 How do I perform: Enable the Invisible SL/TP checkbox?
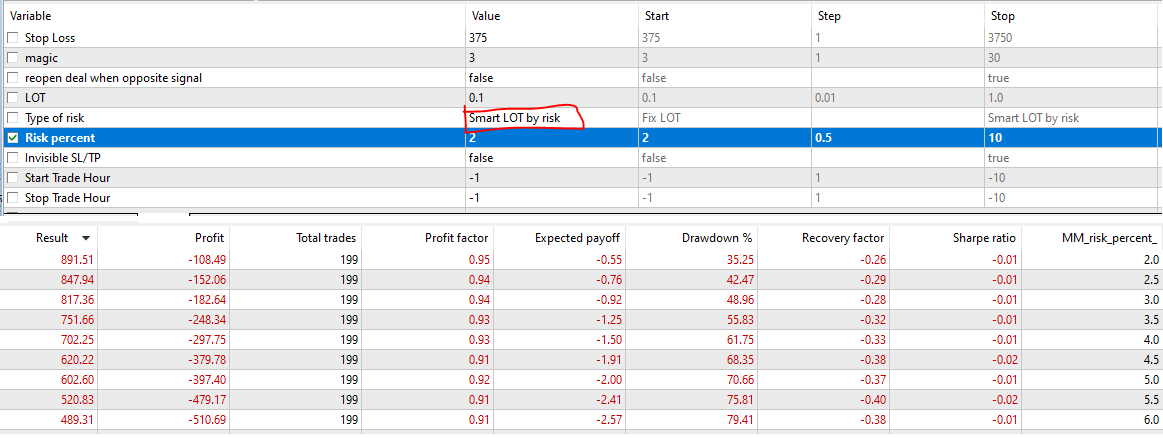tap(13, 158)
